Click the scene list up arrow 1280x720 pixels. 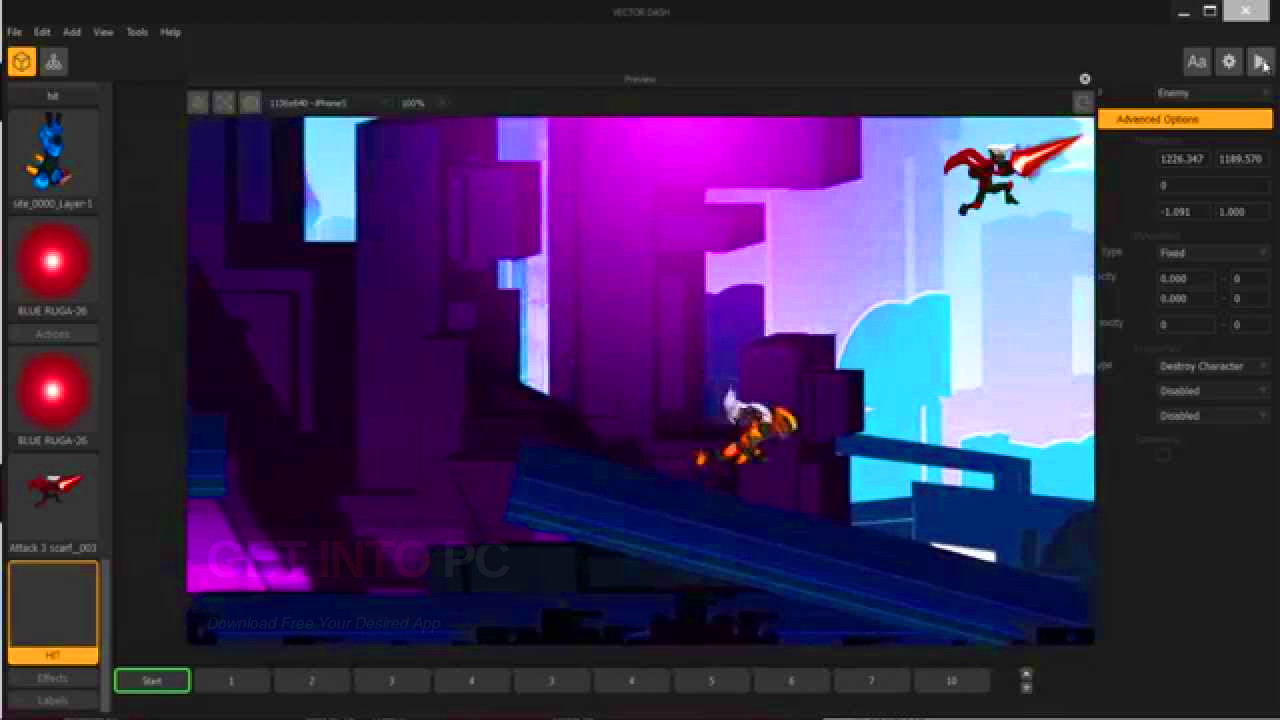[1026, 674]
